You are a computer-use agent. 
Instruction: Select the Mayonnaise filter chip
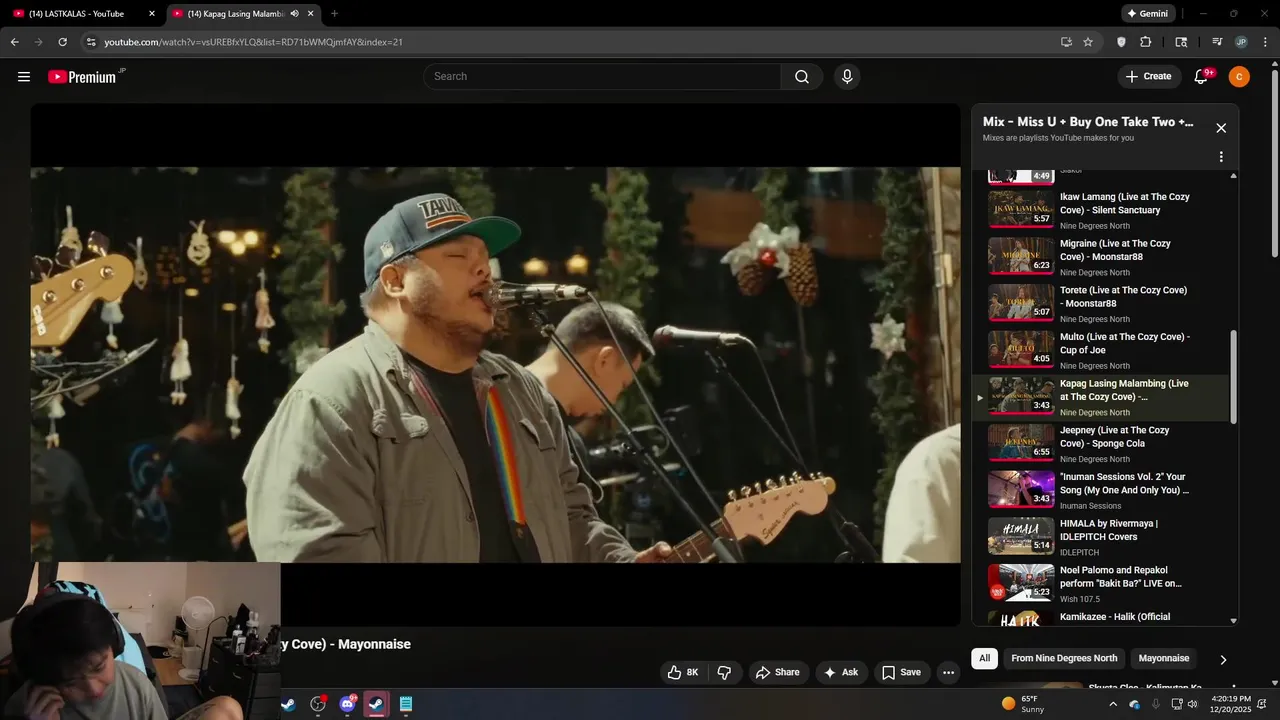[x=1164, y=658]
